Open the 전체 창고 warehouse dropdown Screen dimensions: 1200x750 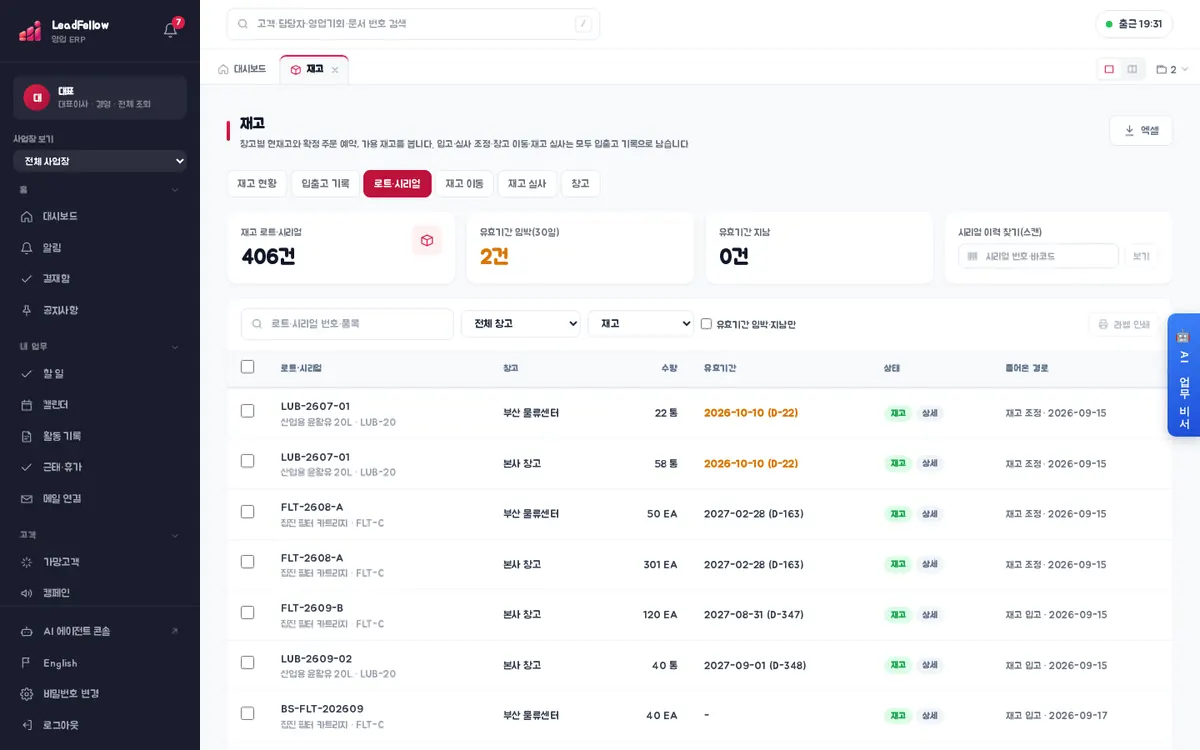[x=521, y=324]
